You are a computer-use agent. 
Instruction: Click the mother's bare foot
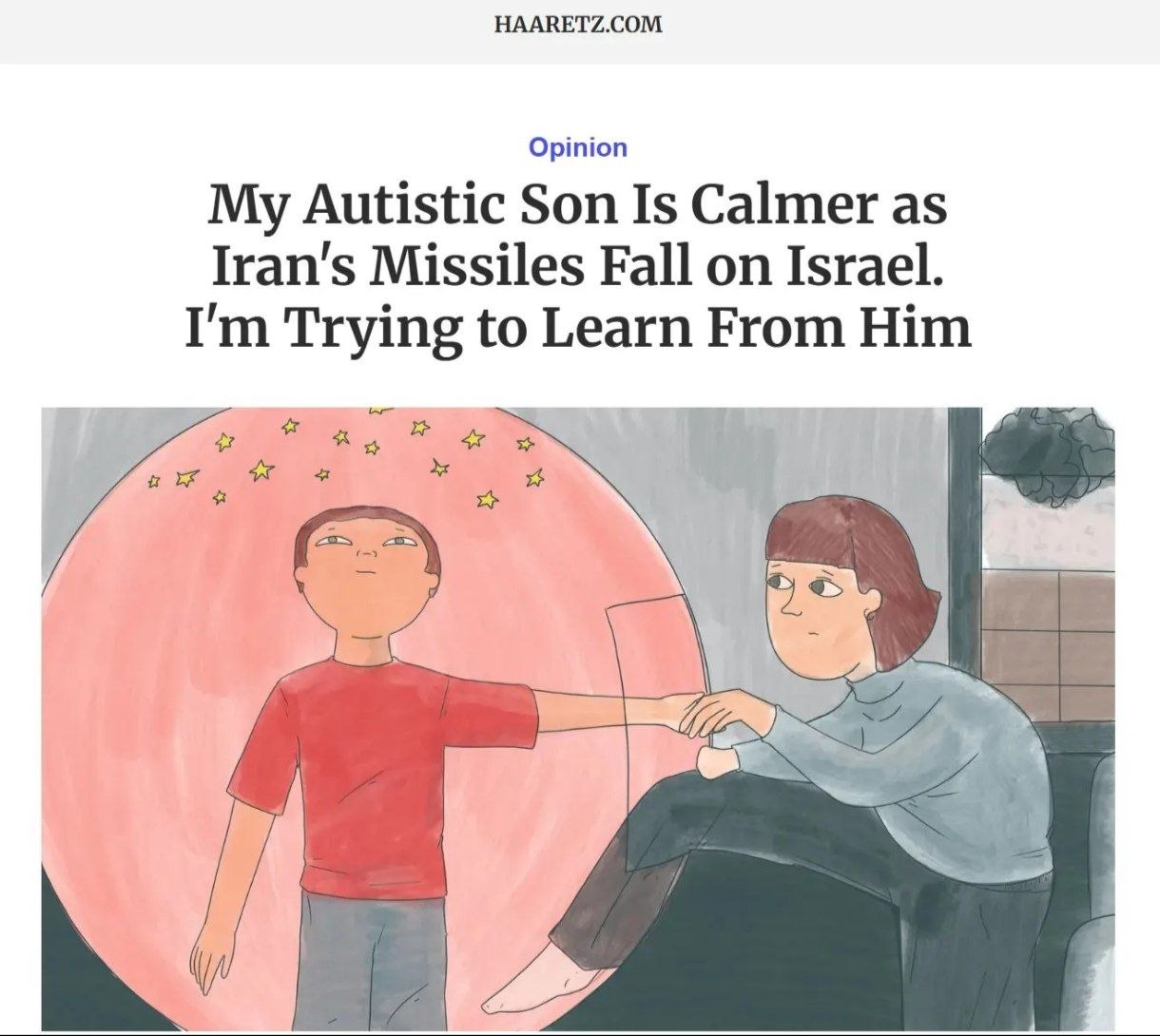(x=532, y=983)
